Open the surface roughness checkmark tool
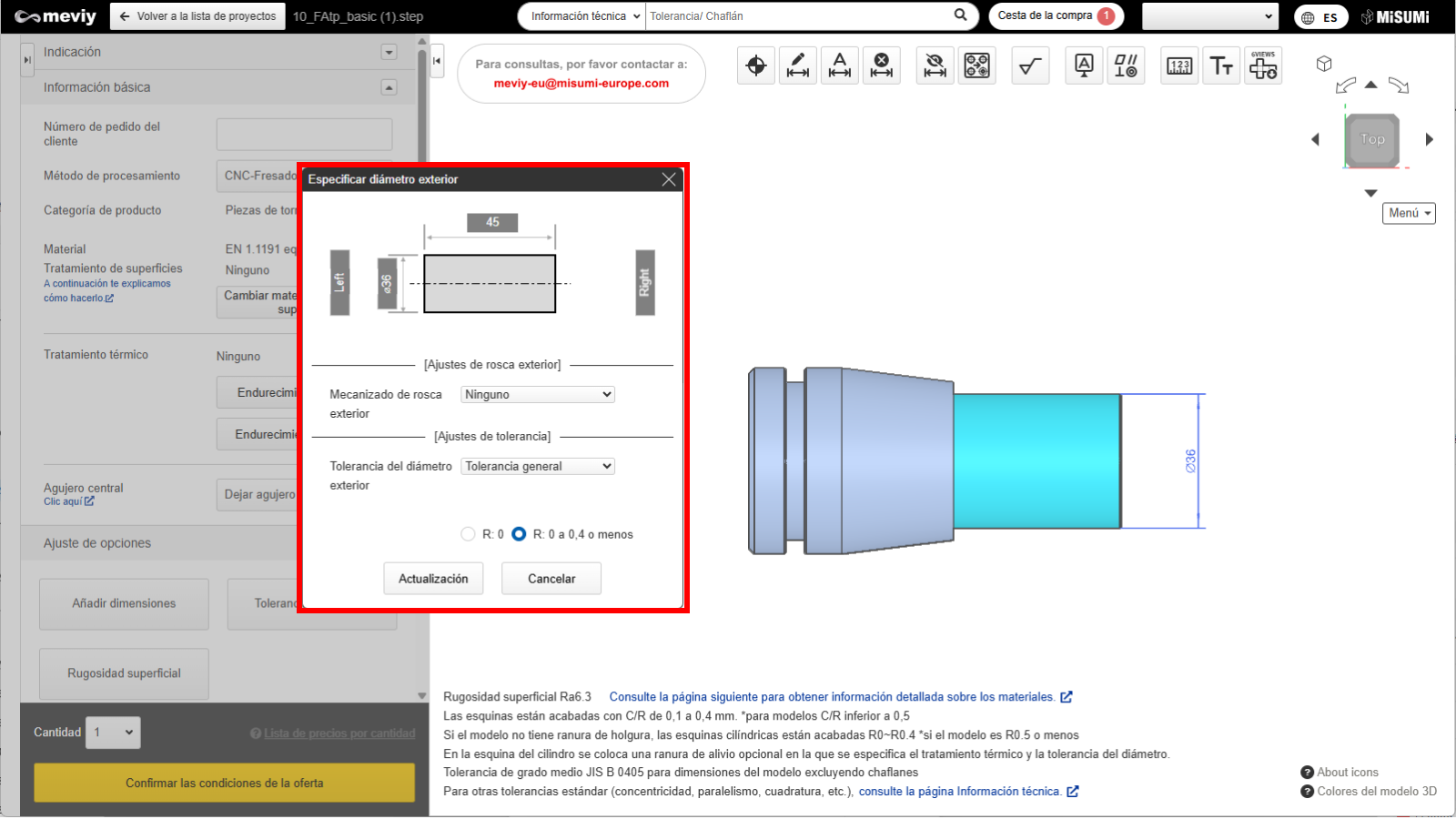 (1030, 66)
